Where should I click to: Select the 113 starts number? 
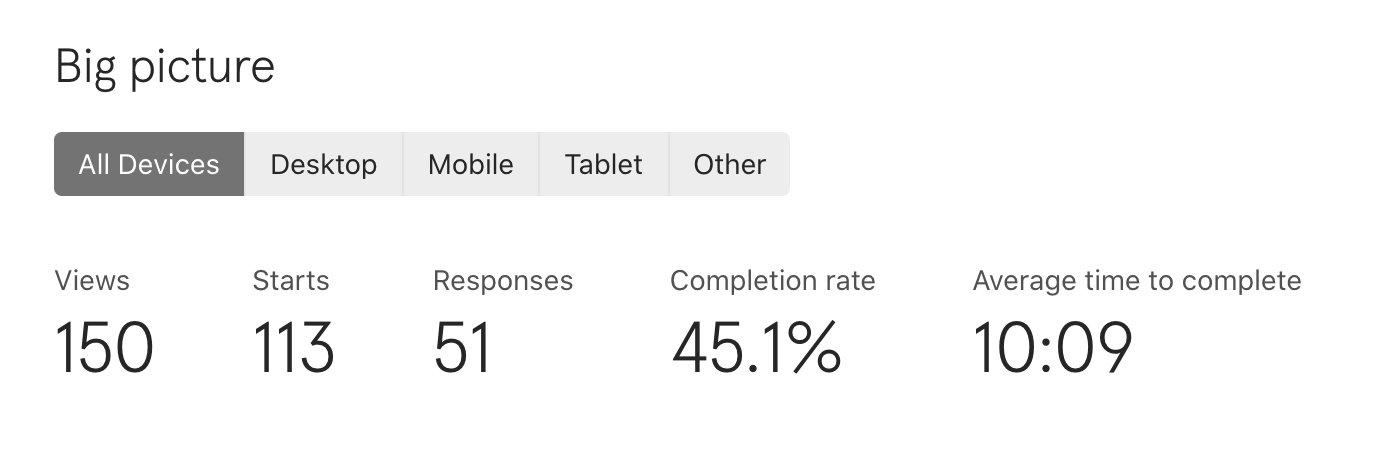pyautogui.click(x=294, y=348)
